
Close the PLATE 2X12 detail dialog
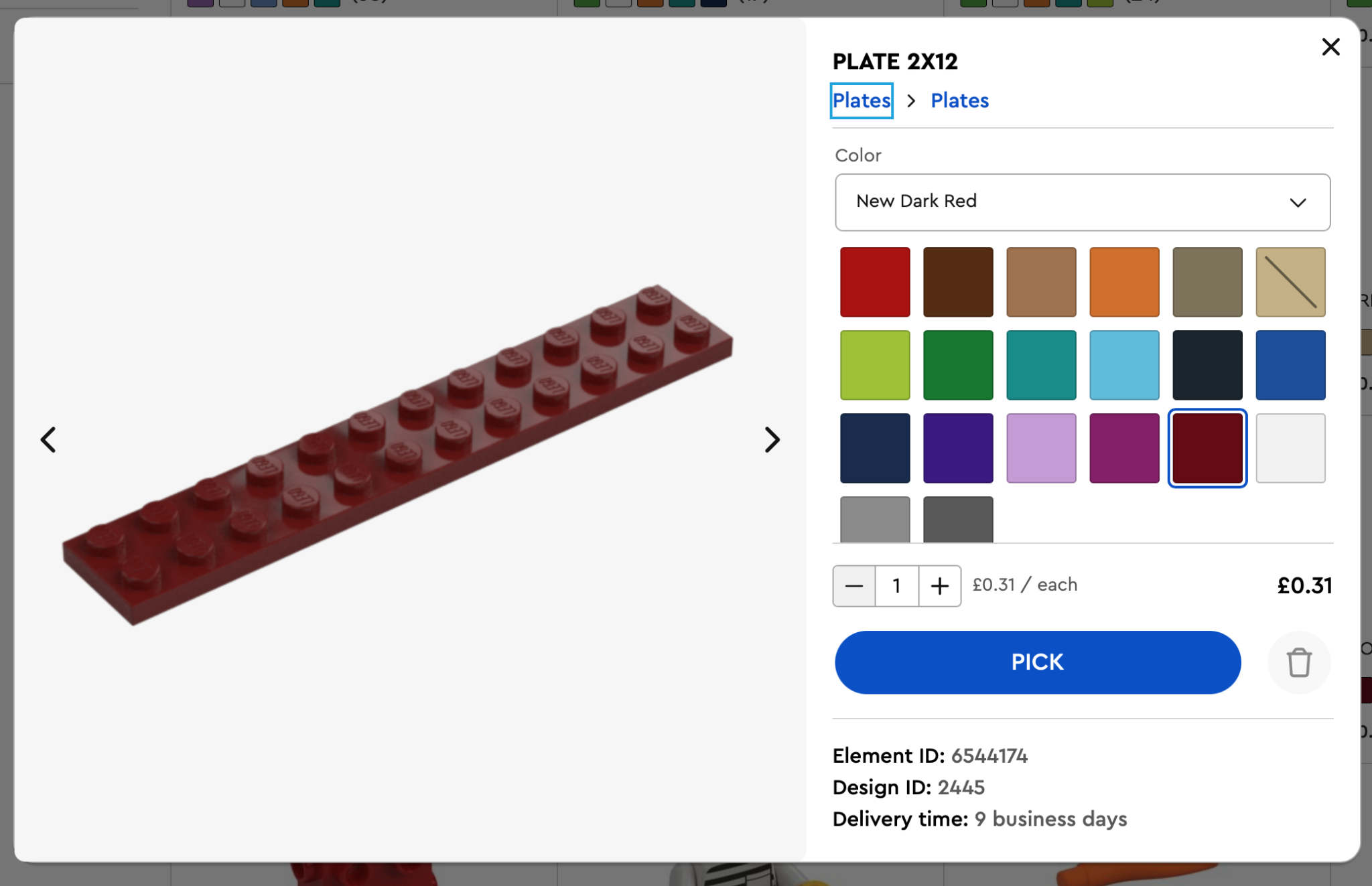1331,47
